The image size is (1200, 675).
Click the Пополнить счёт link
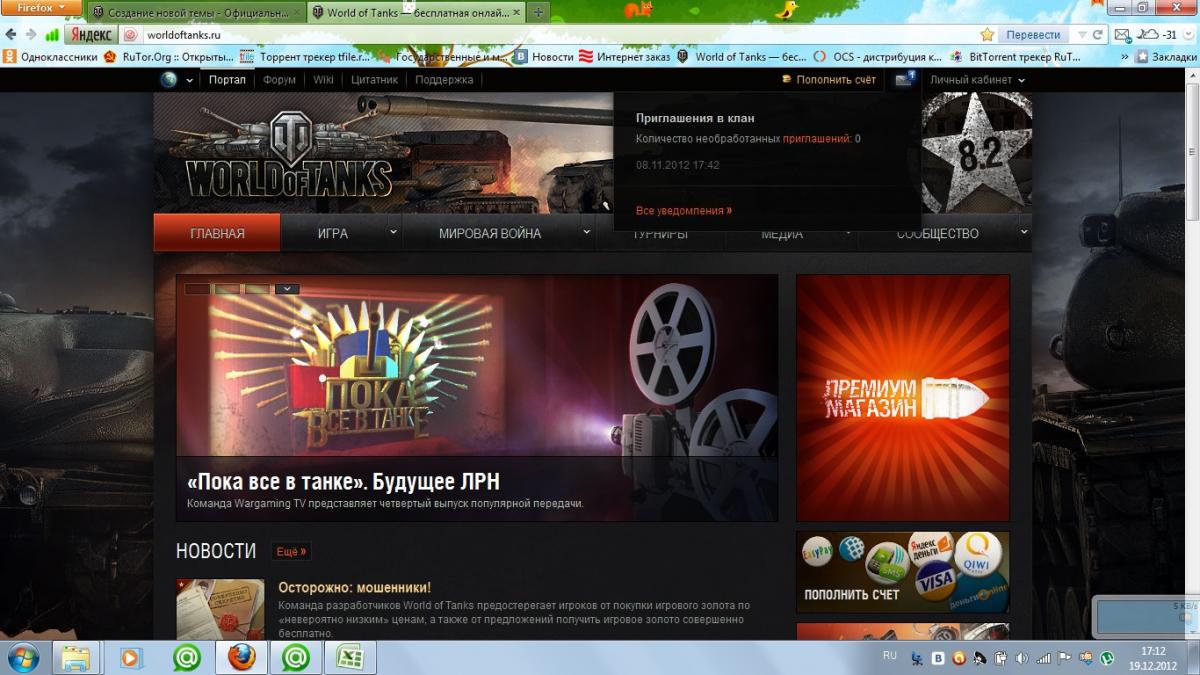coord(829,80)
